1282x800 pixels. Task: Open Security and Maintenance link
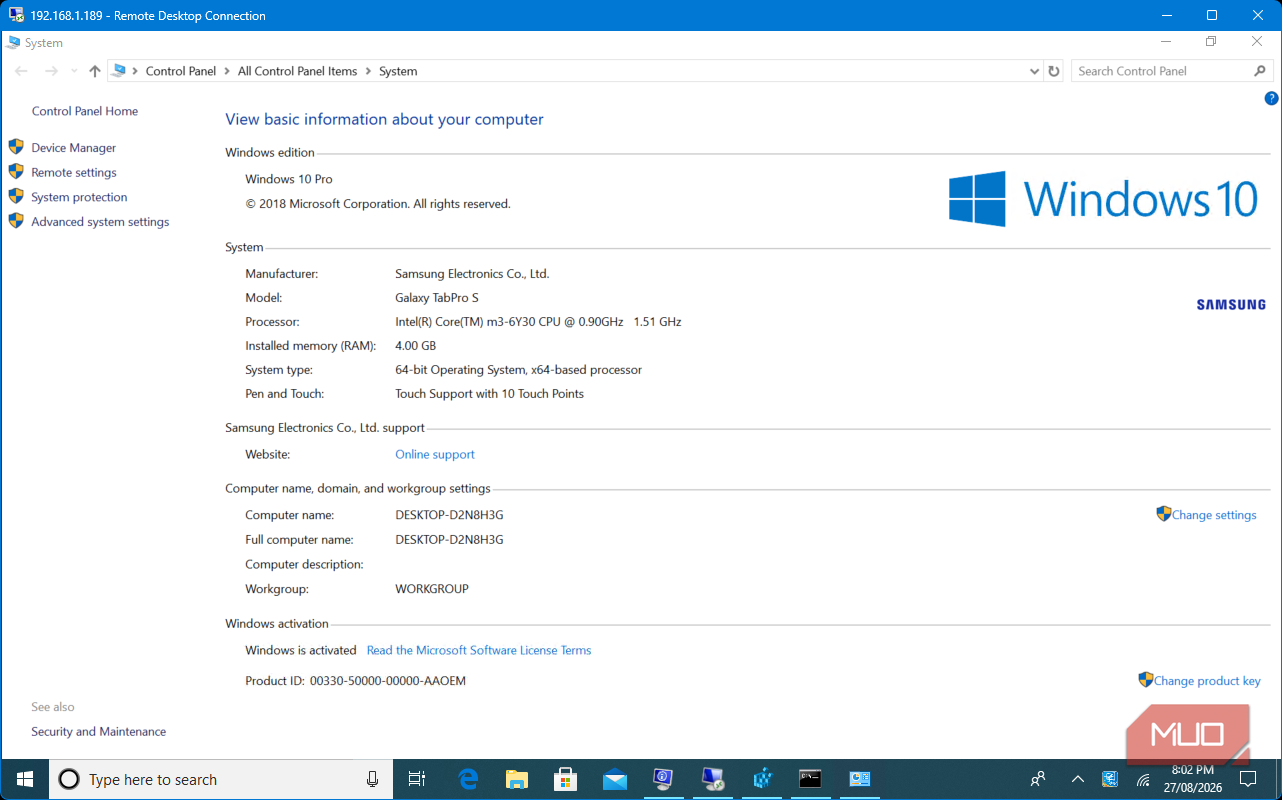[x=98, y=732]
